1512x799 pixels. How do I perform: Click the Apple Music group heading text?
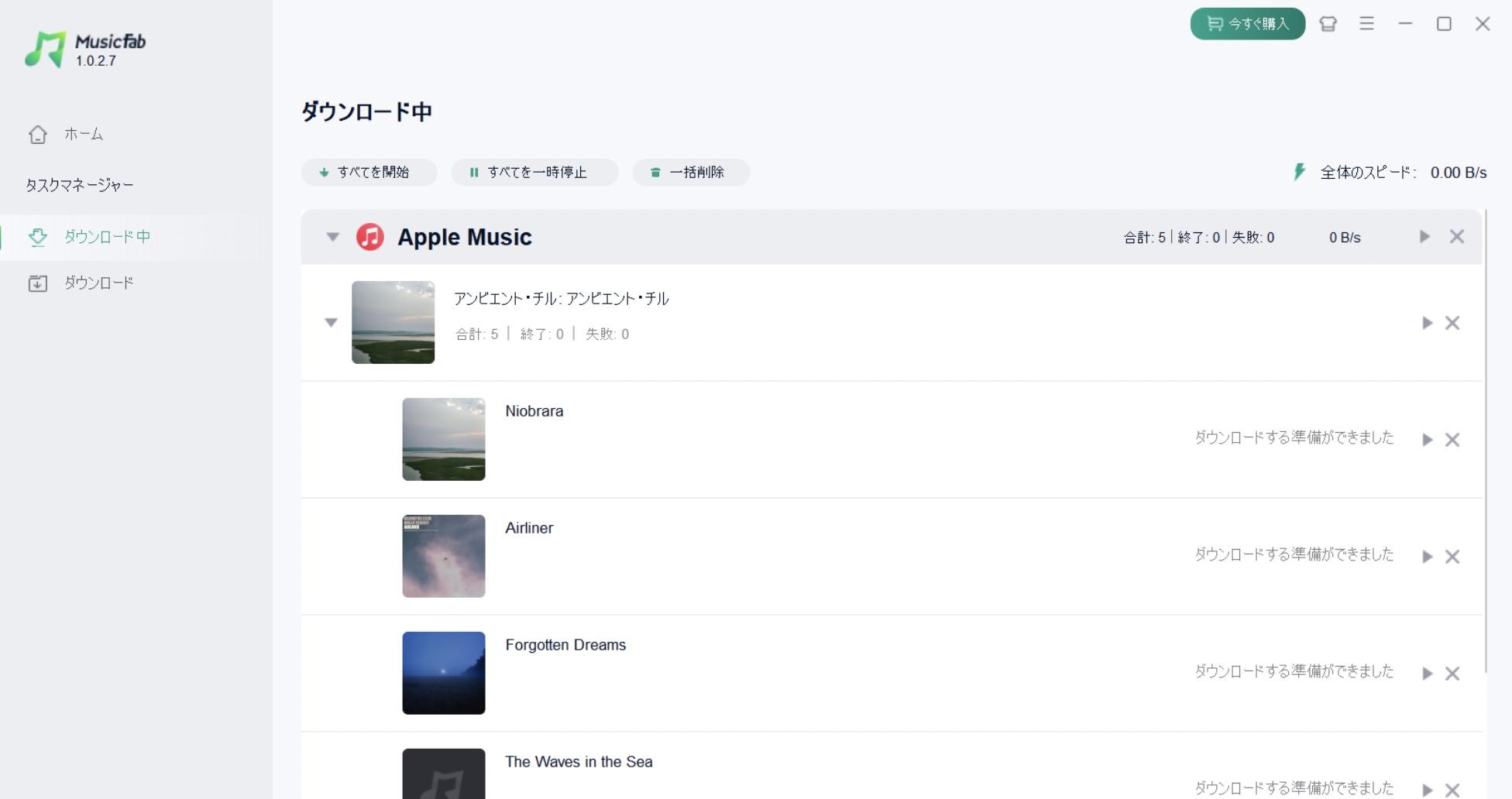click(x=465, y=237)
